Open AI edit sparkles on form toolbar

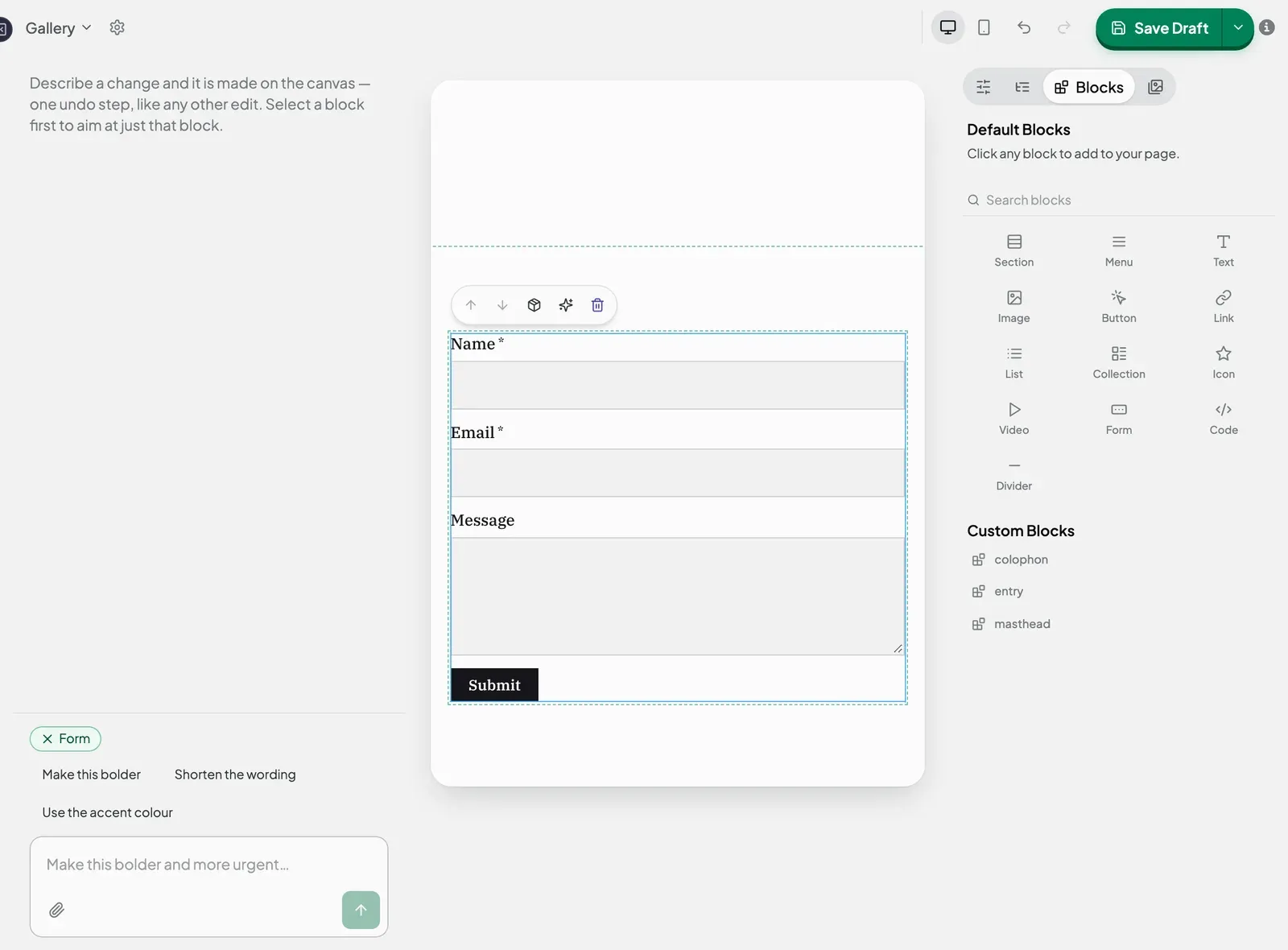click(x=566, y=305)
